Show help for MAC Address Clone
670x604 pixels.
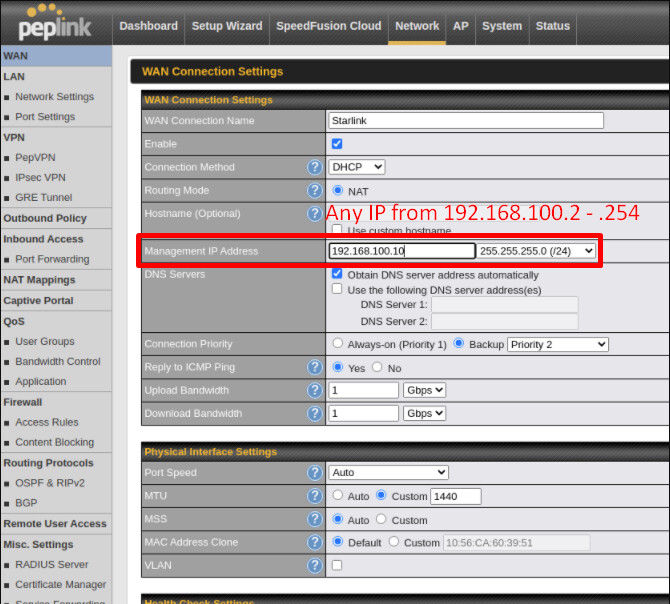(x=315, y=542)
